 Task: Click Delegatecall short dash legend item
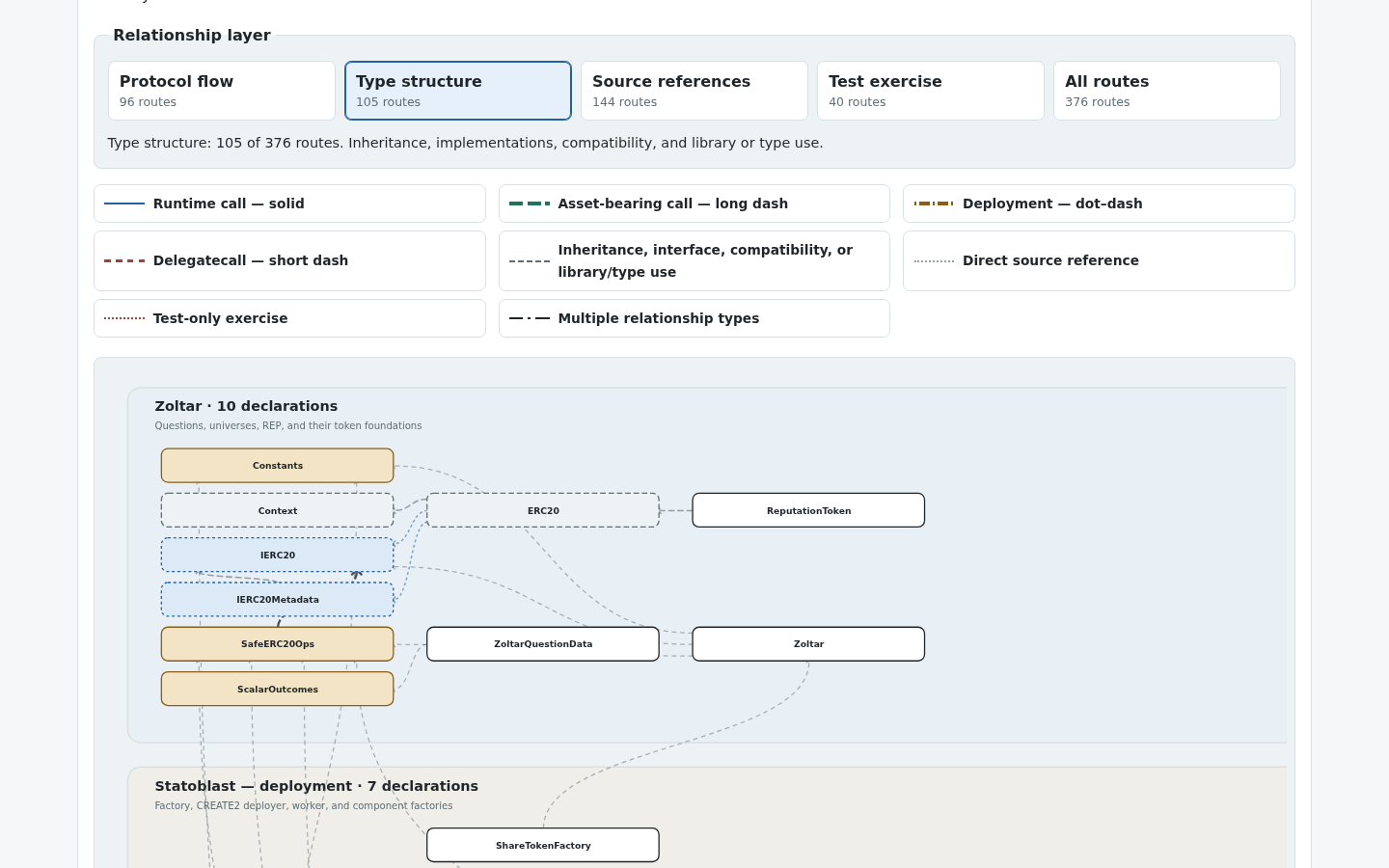(x=289, y=260)
